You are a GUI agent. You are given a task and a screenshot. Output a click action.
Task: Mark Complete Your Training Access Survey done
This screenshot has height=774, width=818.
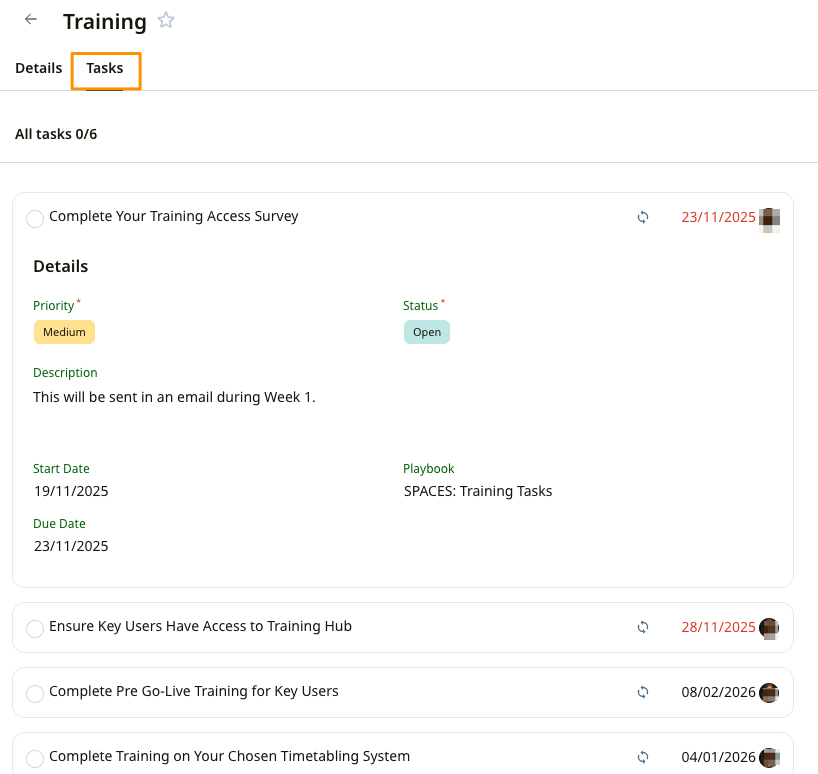pyautogui.click(x=35, y=219)
